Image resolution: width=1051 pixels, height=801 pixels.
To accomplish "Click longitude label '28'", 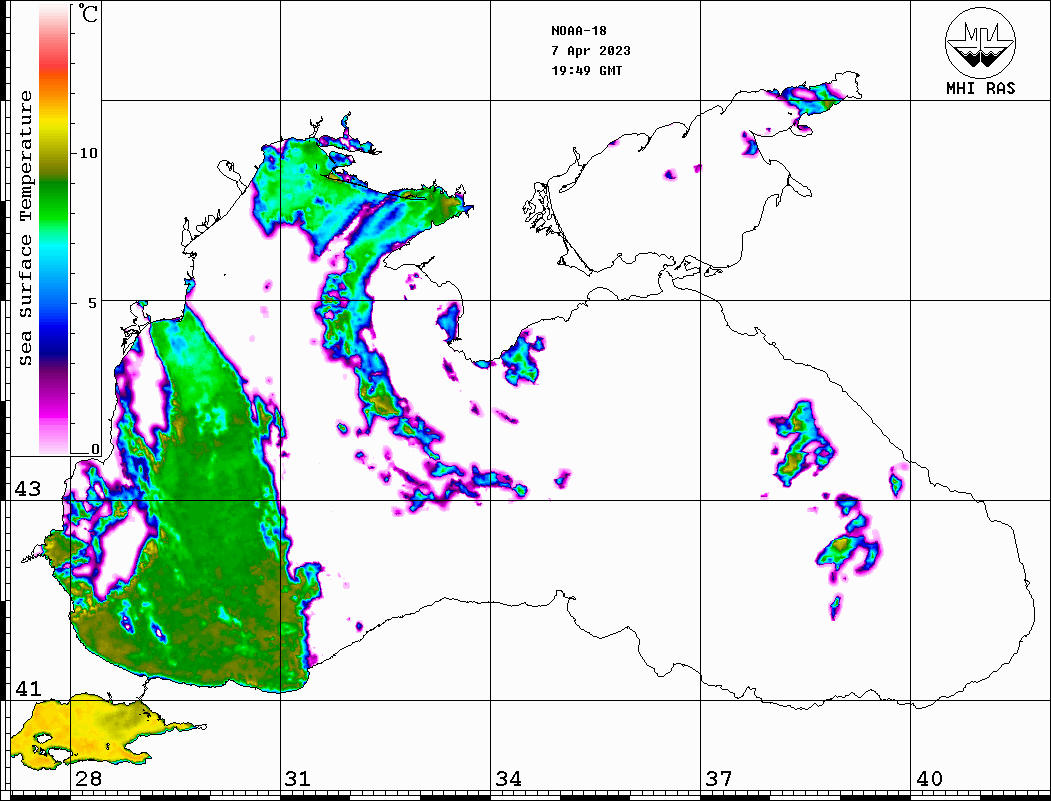I will click(88, 779).
